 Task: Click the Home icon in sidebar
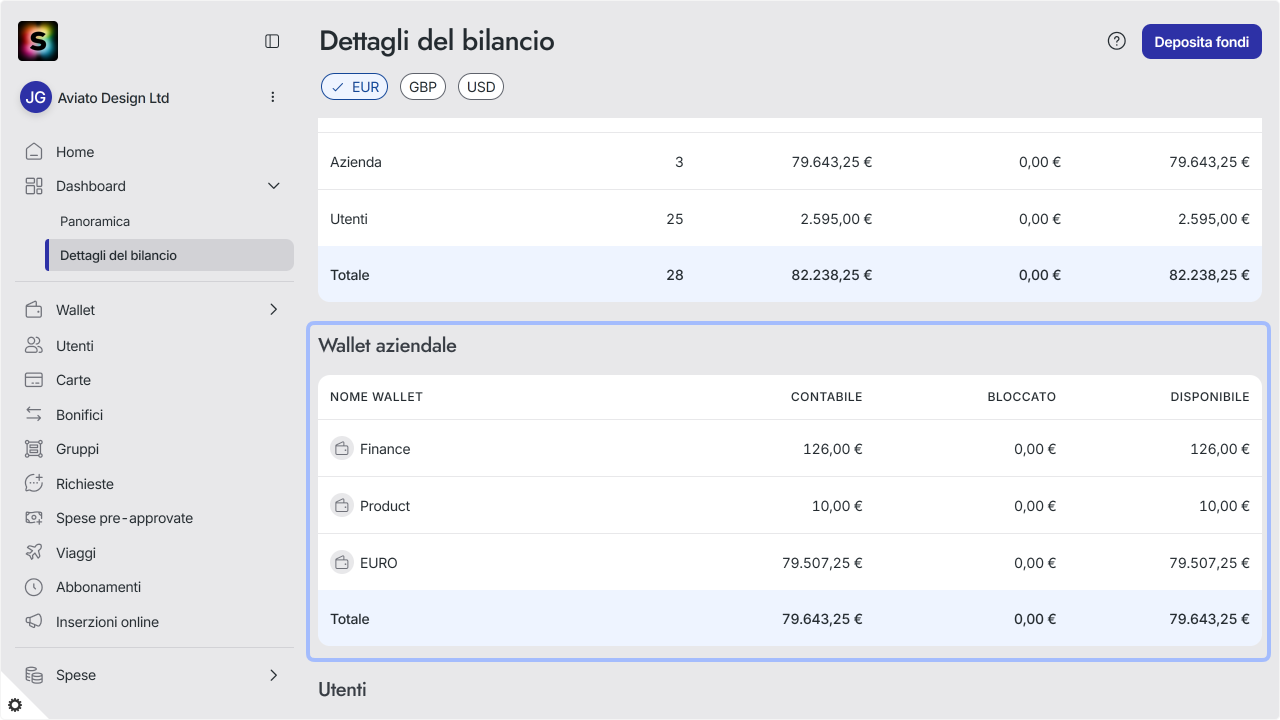click(34, 152)
